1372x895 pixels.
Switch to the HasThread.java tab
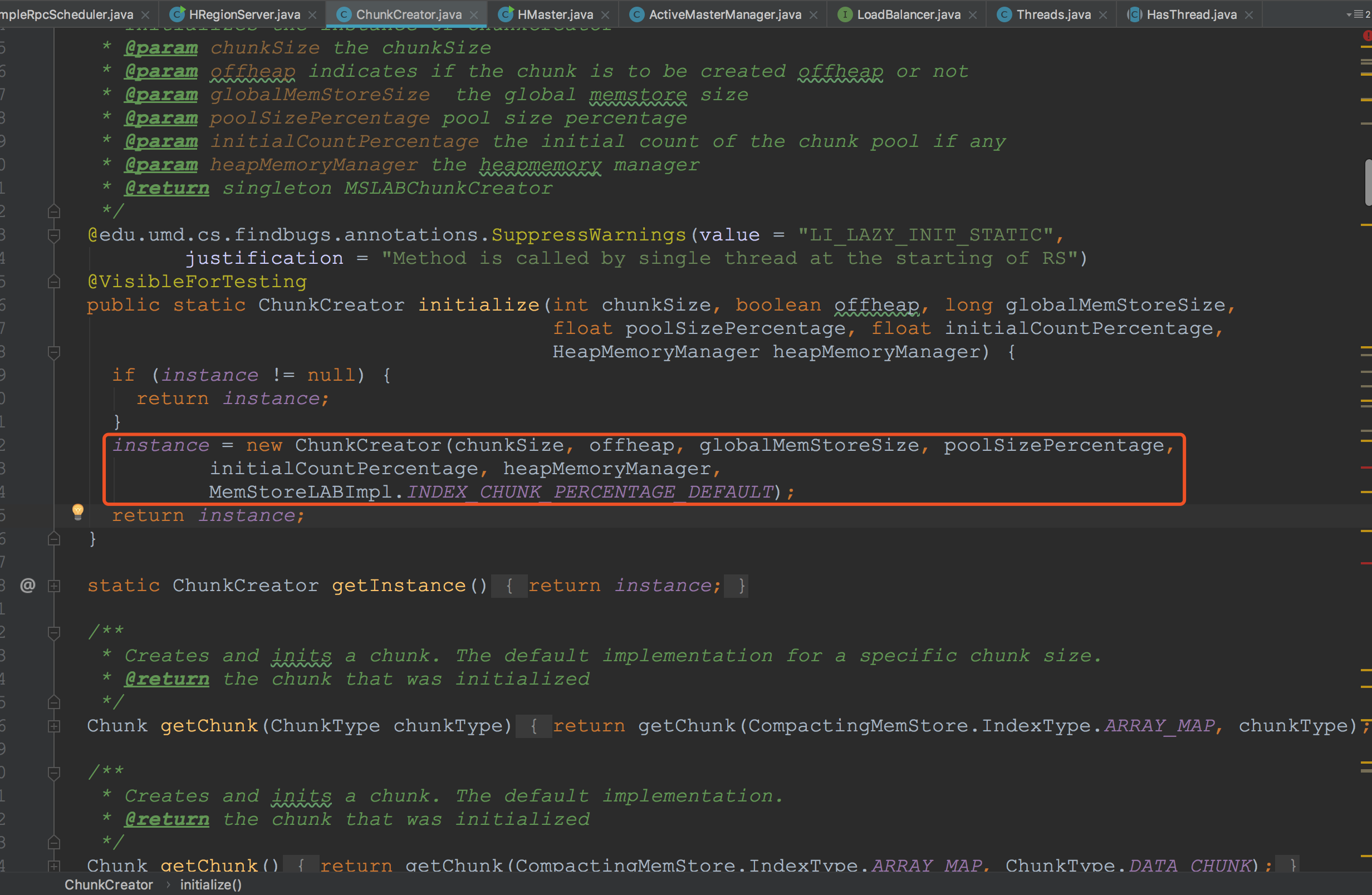point(1191,14)
